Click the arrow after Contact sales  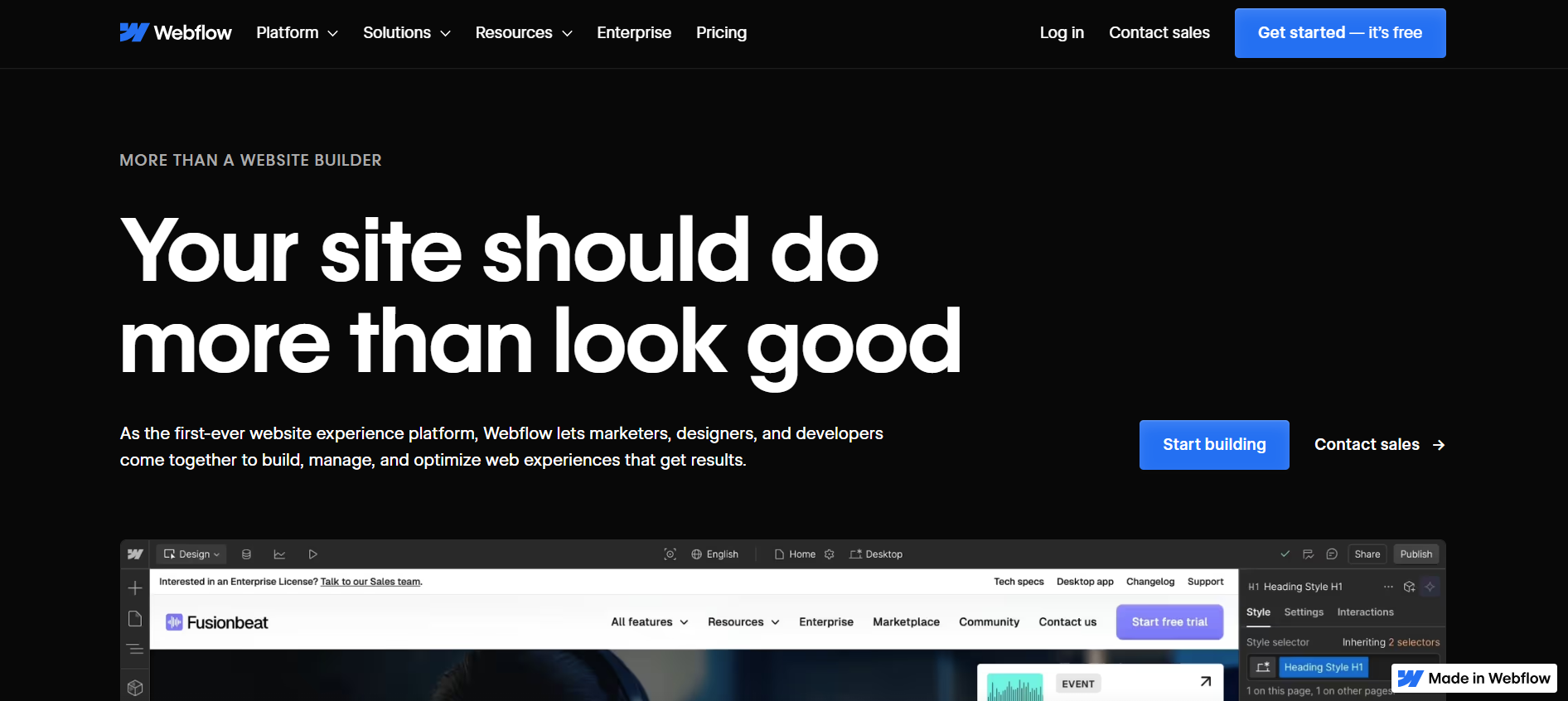tap(1439, 445)
